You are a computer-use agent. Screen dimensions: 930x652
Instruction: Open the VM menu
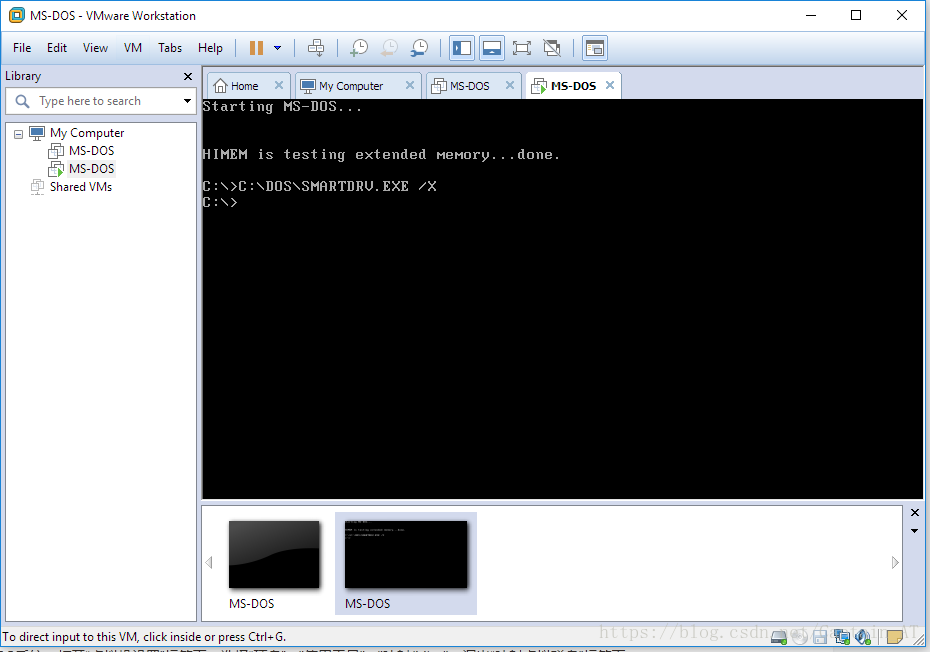coord(133,48)
